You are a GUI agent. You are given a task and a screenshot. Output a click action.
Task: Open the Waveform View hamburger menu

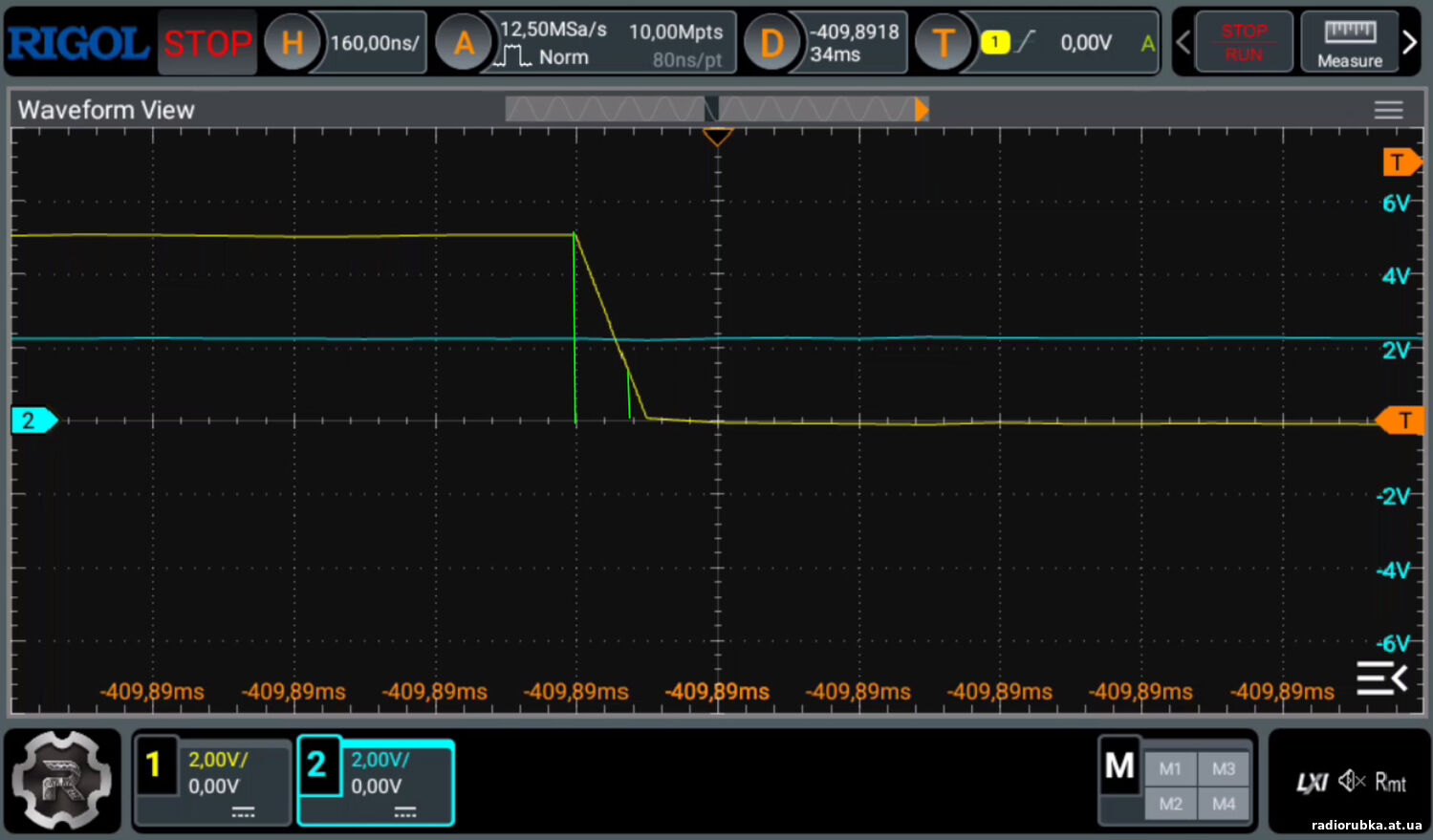point(1388,110)
